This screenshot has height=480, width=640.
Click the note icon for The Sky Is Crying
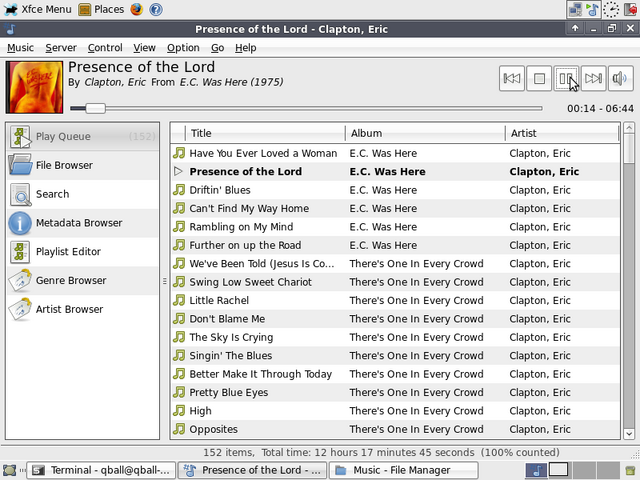pyautogui.click(x=179, y=337)
